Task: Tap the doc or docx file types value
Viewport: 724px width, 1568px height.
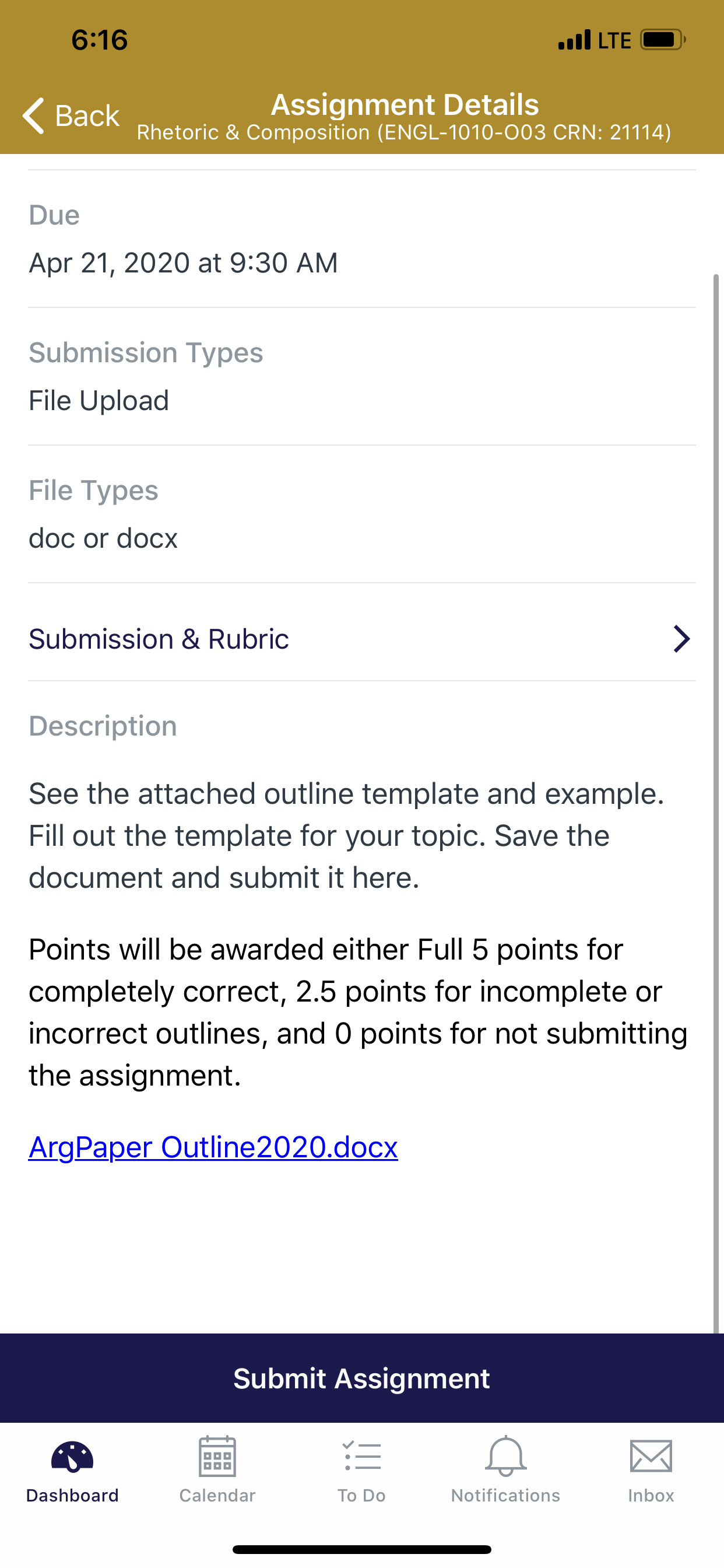Action: (x=103, y=538)
